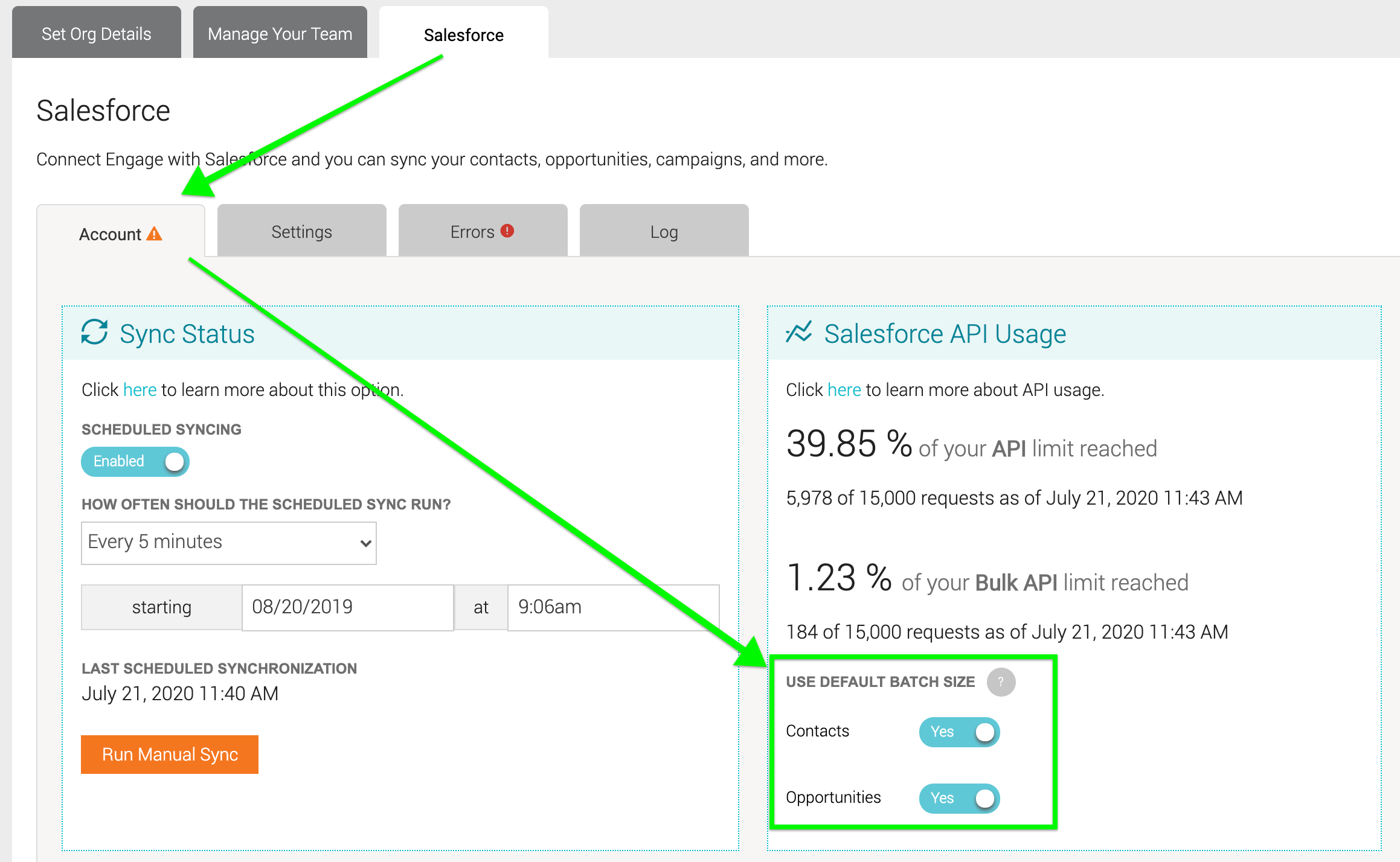Open the Log sub-tab
The height and width of the screenshot is (862, 1400).
(x=664, y=231)
